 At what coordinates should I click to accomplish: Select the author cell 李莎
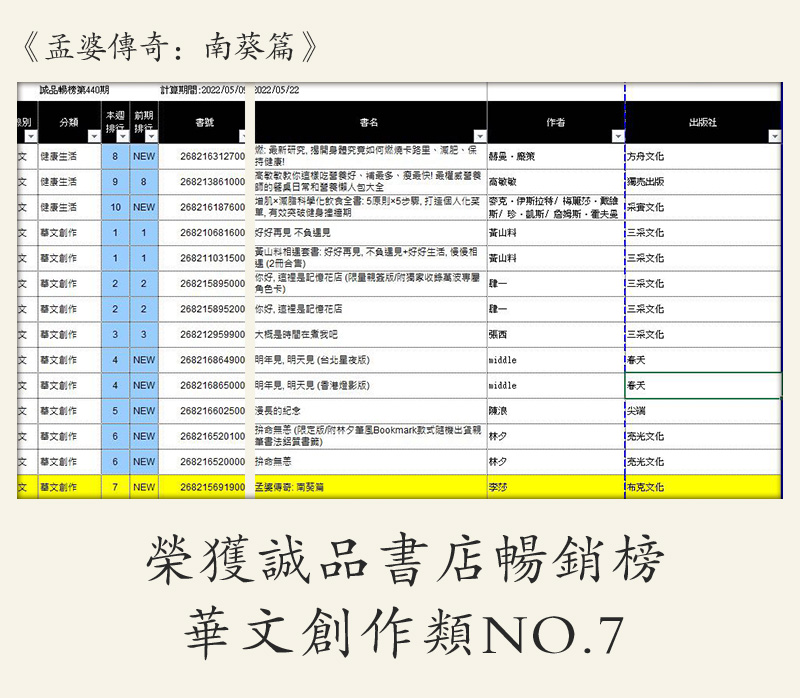(555, 487)
